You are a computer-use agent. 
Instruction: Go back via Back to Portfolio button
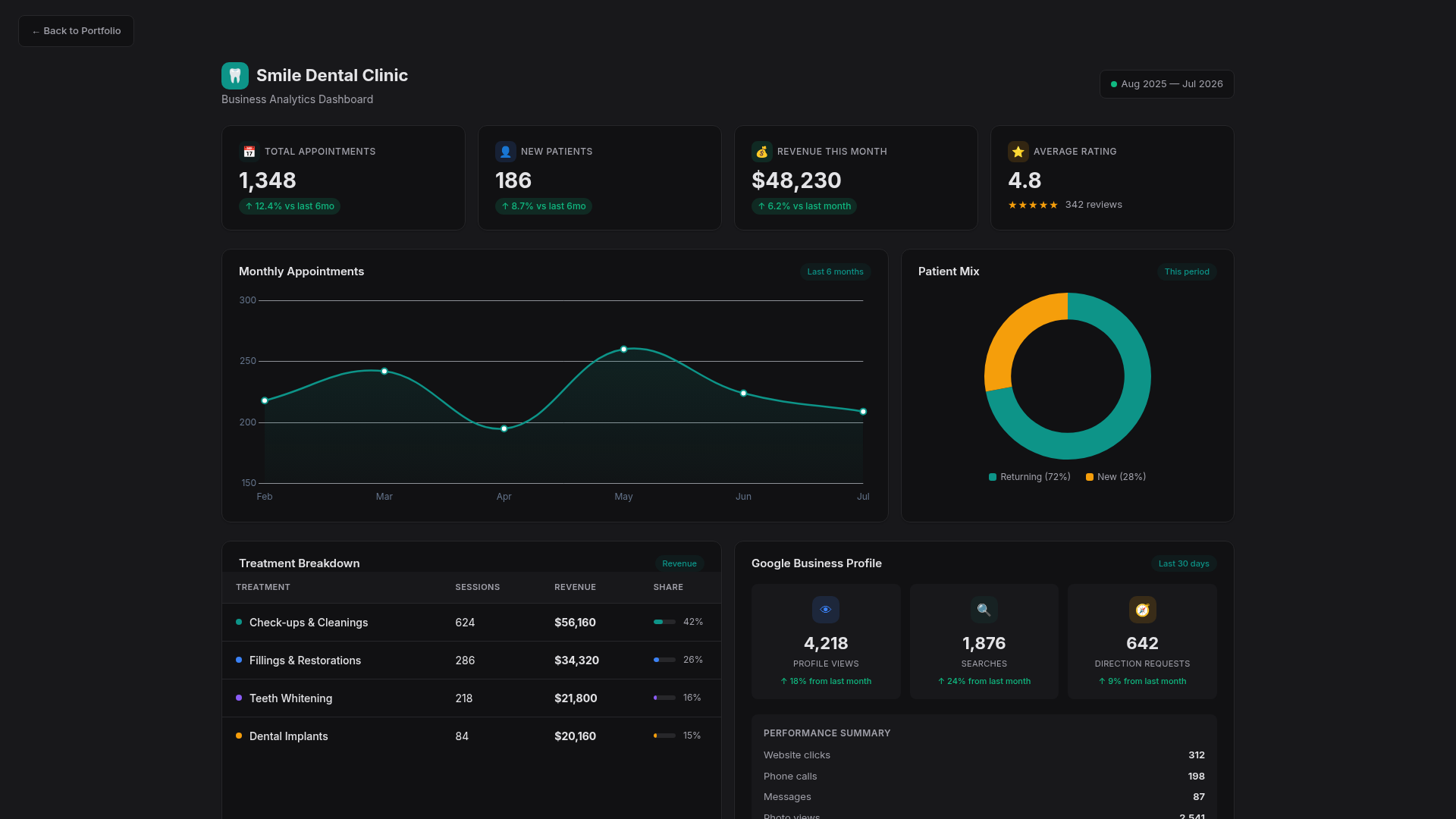coord(76,31)
